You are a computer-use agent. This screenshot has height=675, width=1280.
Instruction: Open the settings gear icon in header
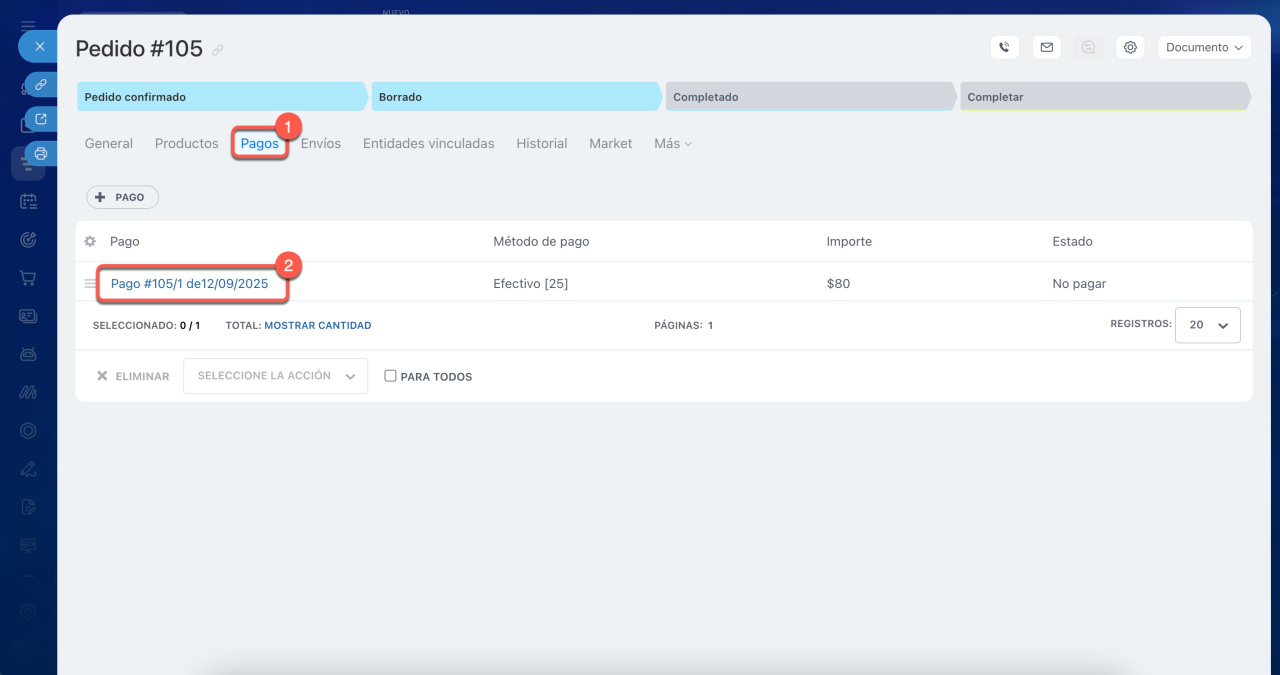click(x=1130, y=47)
